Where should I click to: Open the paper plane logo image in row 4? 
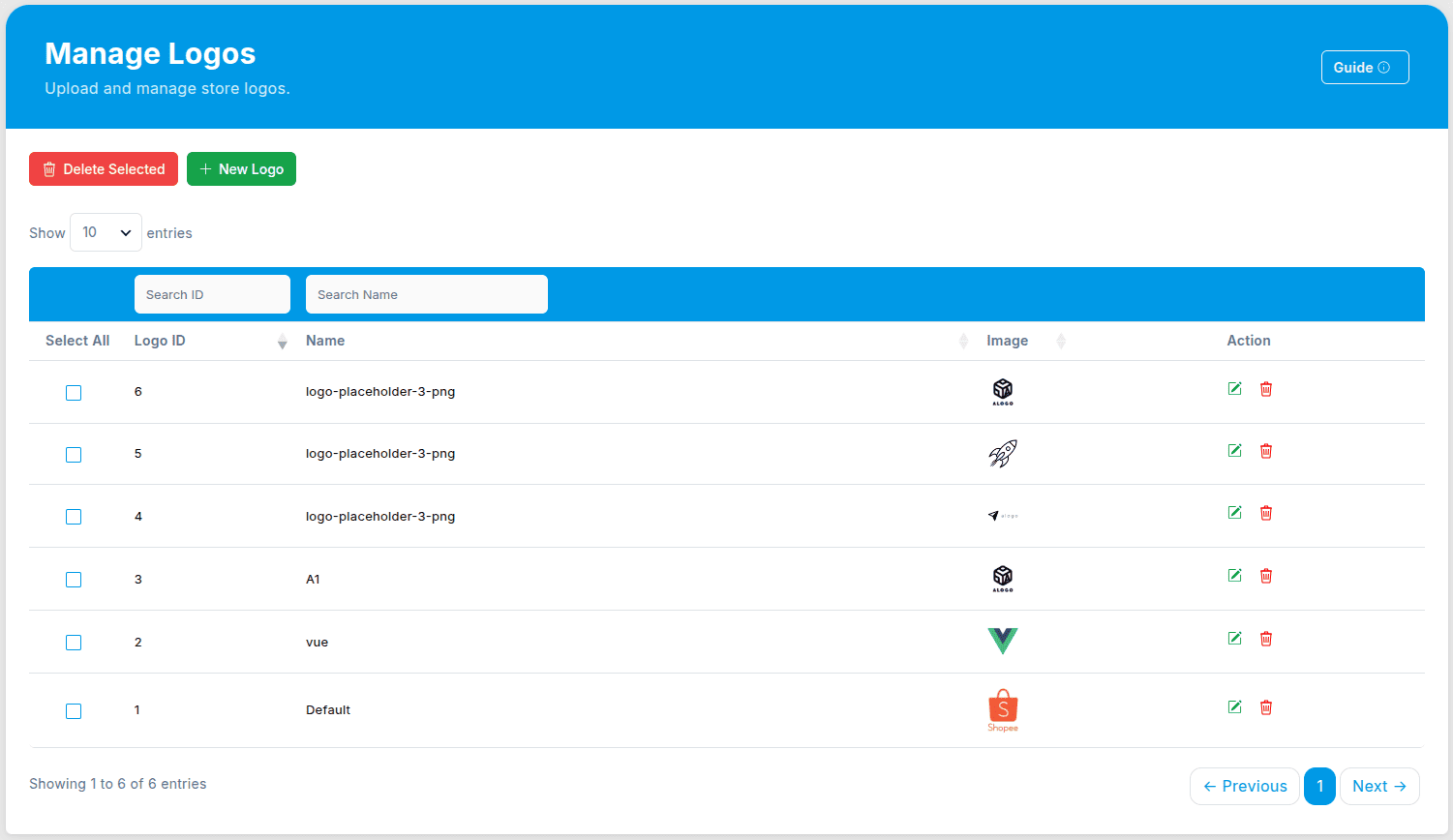[1003, 516]
